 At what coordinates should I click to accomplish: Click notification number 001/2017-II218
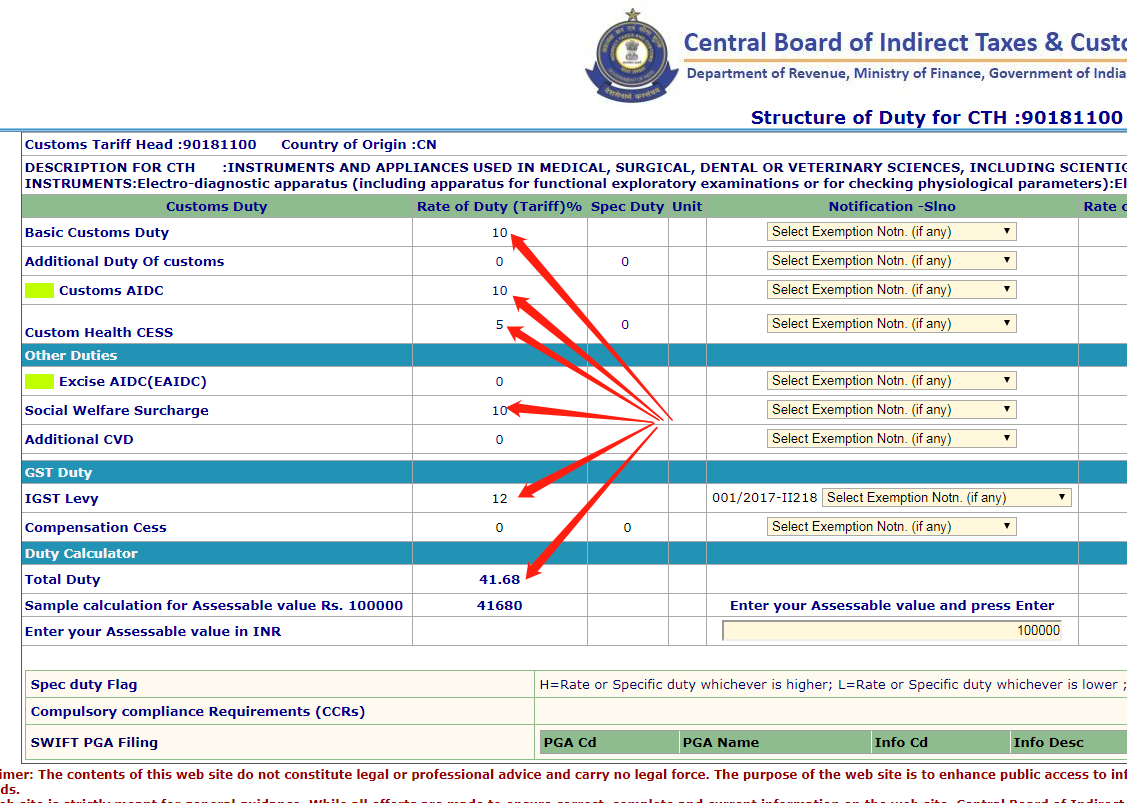[765, 497]
